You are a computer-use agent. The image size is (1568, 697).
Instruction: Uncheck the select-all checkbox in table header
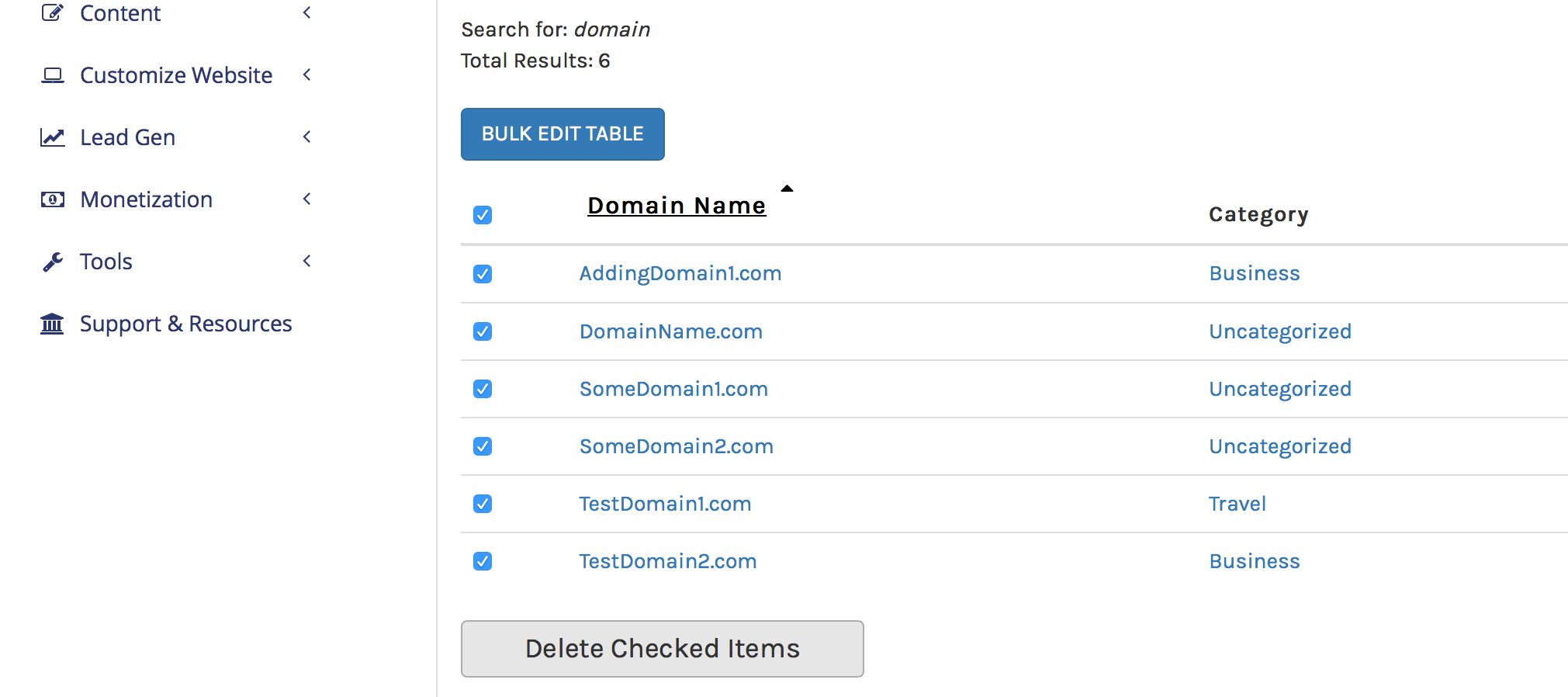483,215
